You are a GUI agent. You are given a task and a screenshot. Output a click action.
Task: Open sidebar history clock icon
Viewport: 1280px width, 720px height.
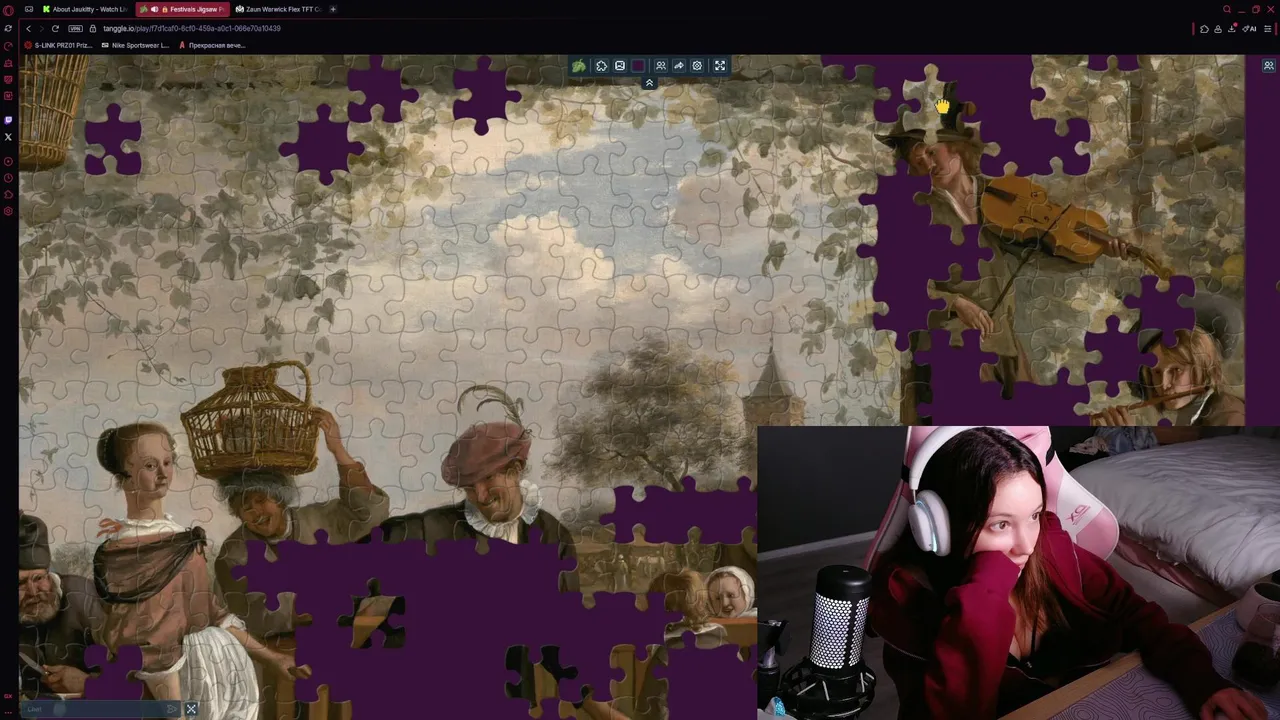coord(8,178)
